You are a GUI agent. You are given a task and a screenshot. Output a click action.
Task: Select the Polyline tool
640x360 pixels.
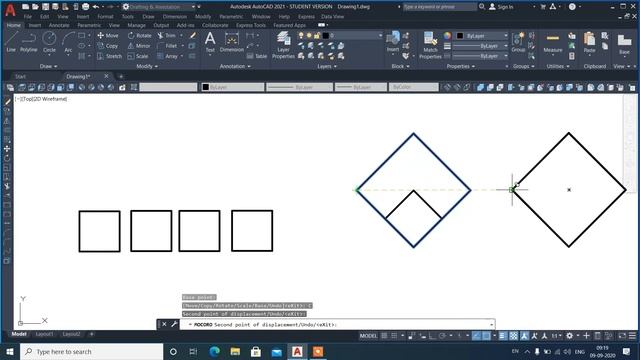(x=29, y=42)
